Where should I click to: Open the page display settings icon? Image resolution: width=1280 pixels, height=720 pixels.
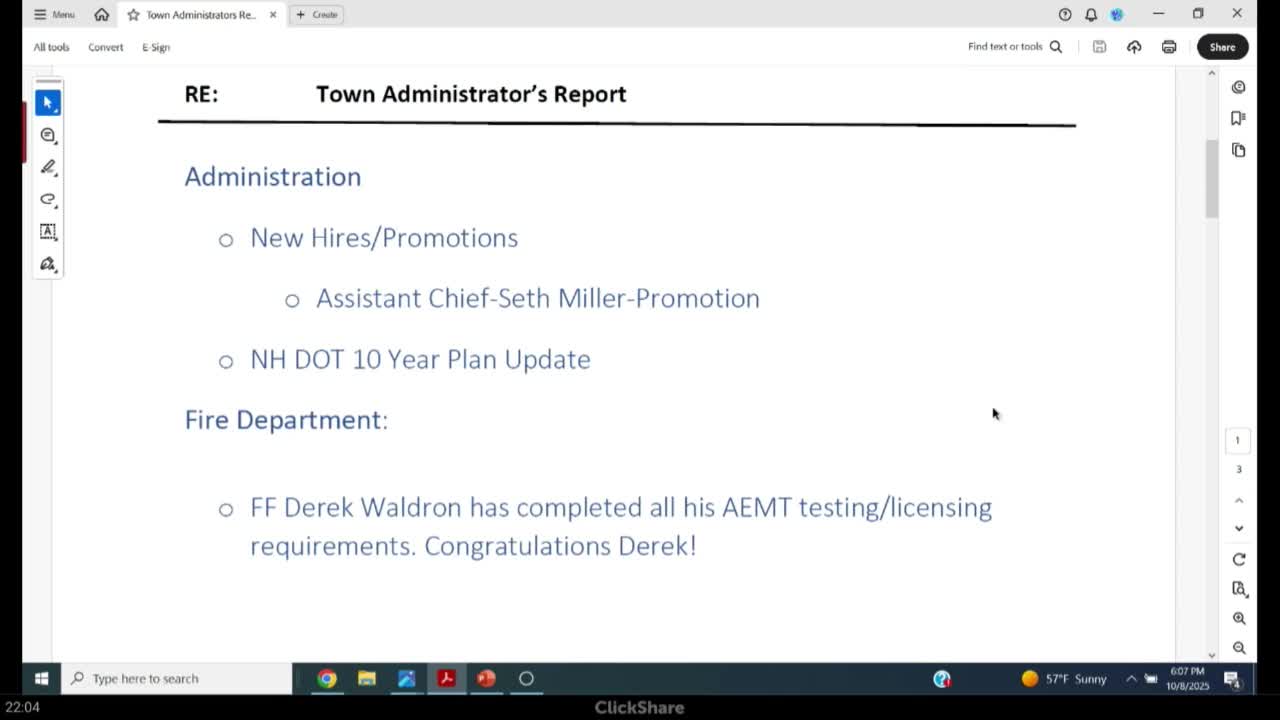click(x=1239, y=589)
